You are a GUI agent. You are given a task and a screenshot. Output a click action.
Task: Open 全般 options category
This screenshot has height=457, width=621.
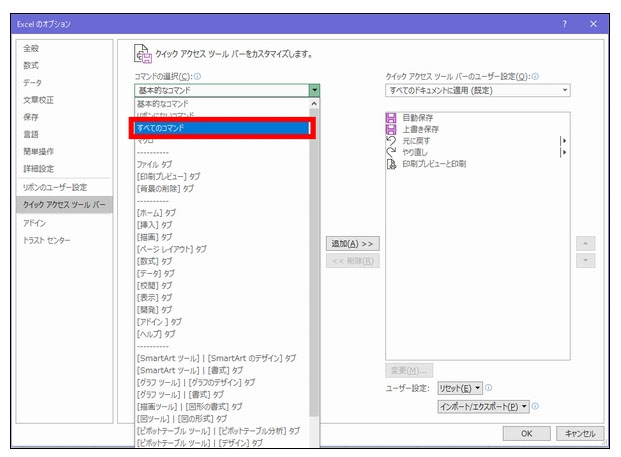64,48
